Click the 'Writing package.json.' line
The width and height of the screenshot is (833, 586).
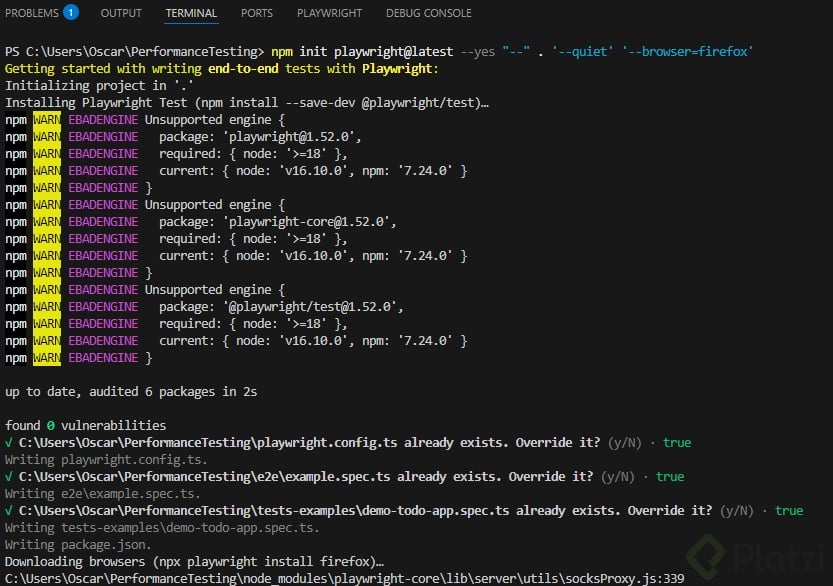pyautogui.click(x=78, y=545)
